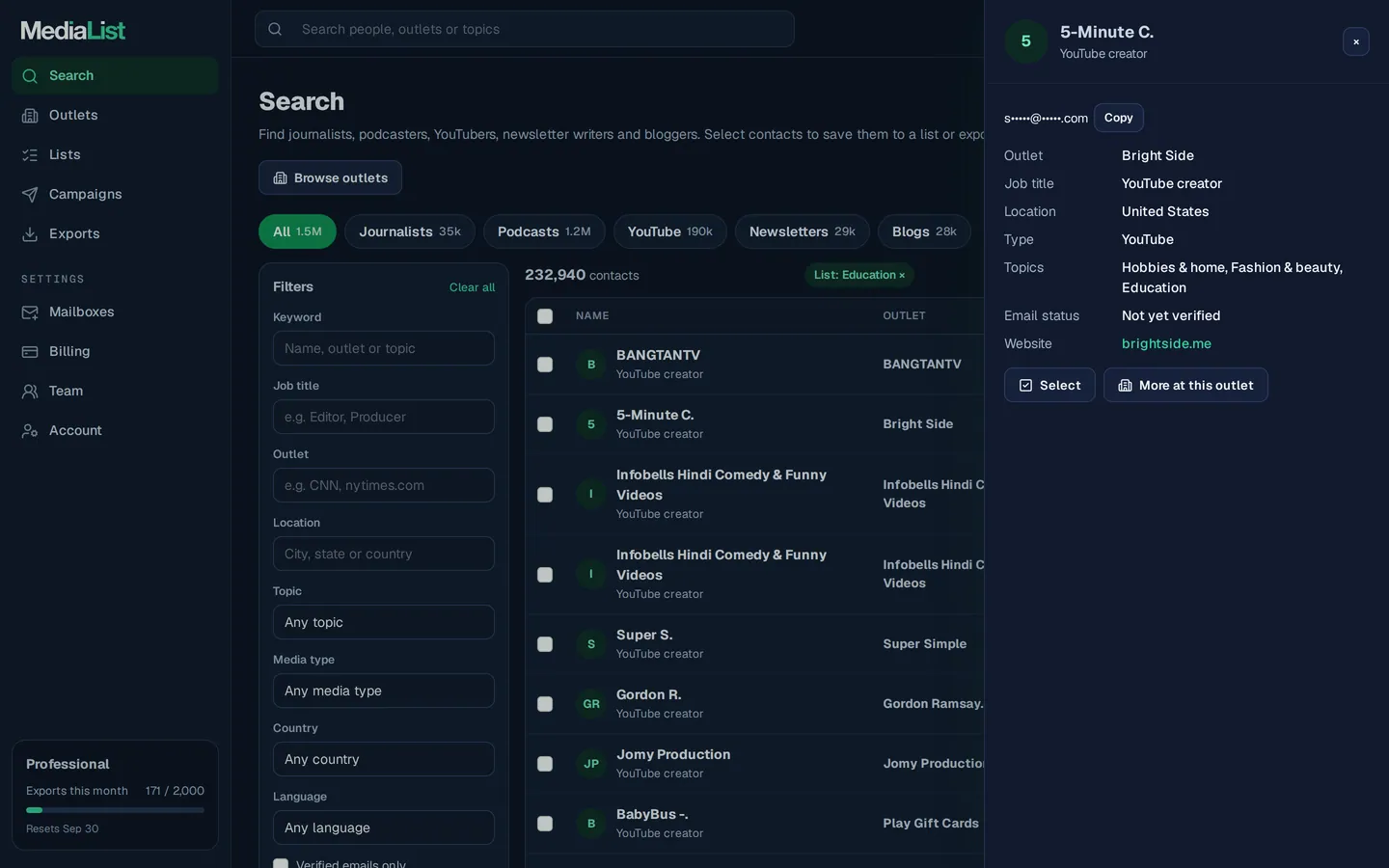Open Search in the sidebar
Viewport: 1389px width, 868px height.
tap(115, 75)
